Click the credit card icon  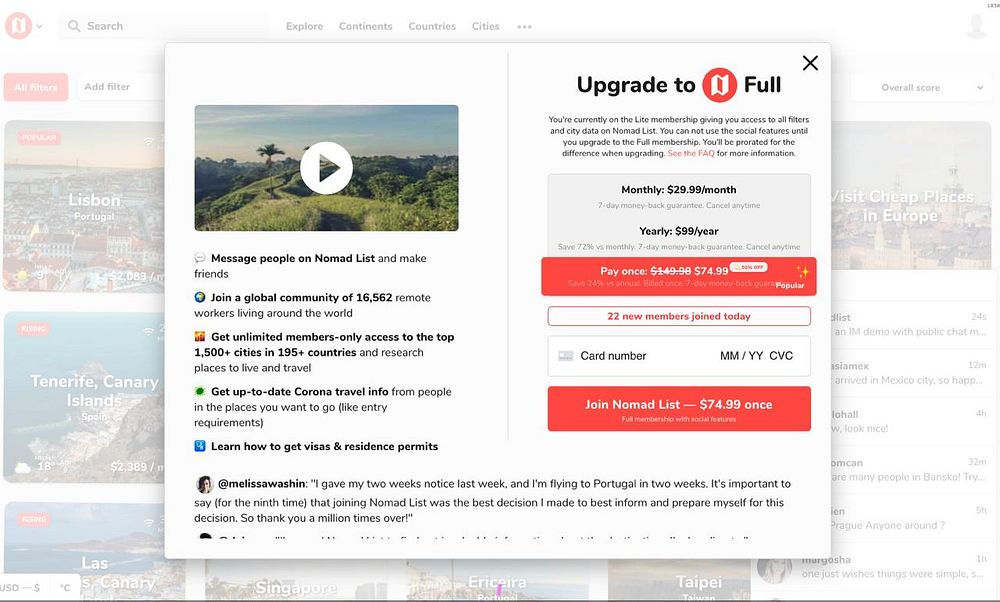566,356
